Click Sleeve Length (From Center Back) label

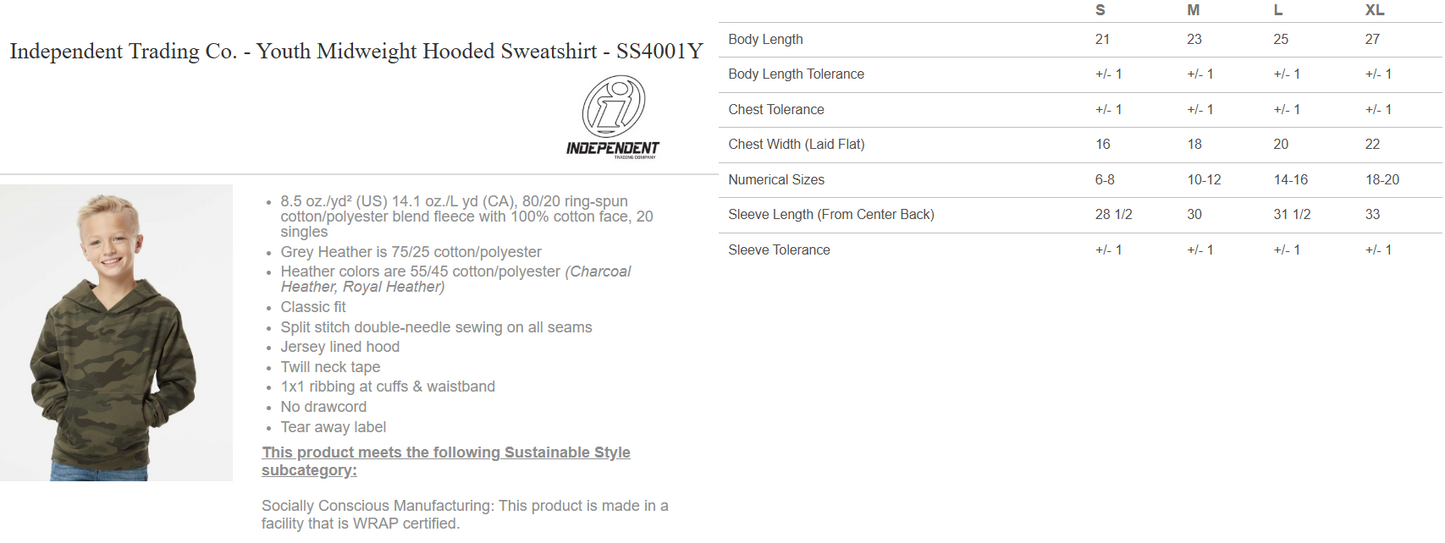tap(831, 215)
